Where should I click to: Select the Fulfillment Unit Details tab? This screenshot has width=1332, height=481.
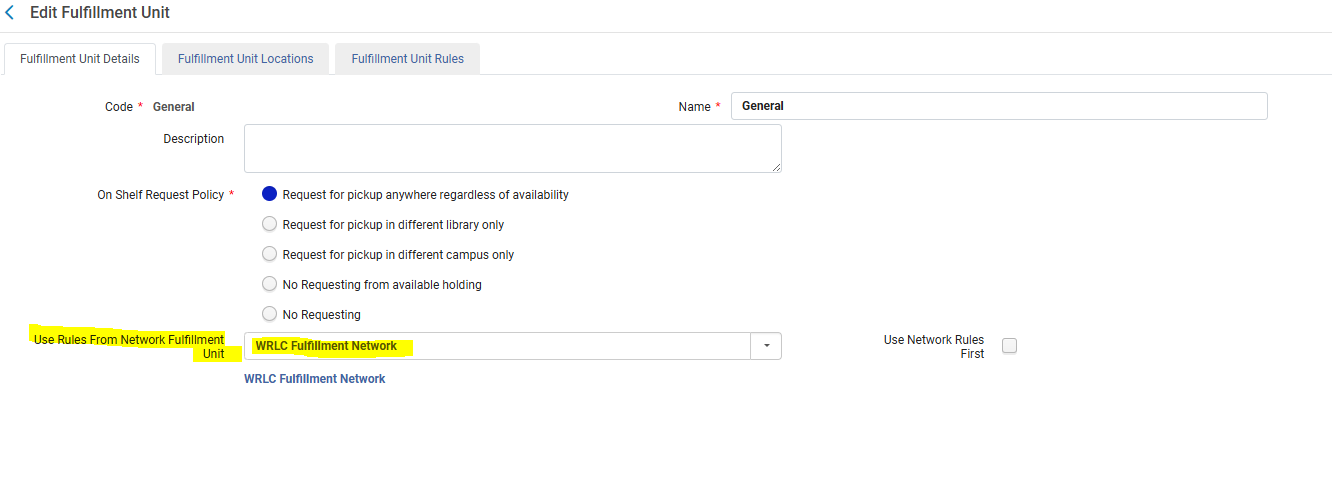click(80, 59)
